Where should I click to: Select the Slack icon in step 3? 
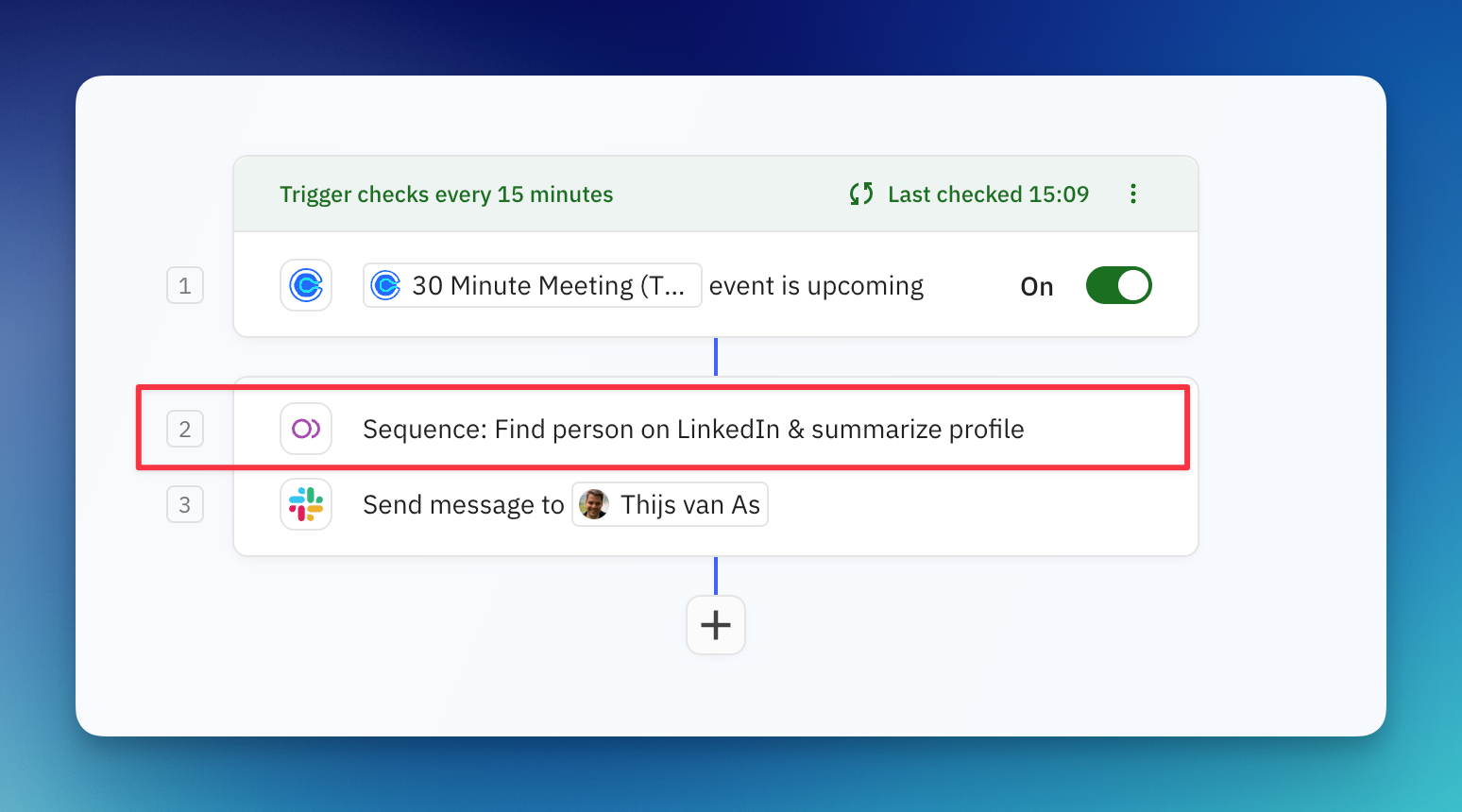[x=305, y=504]
